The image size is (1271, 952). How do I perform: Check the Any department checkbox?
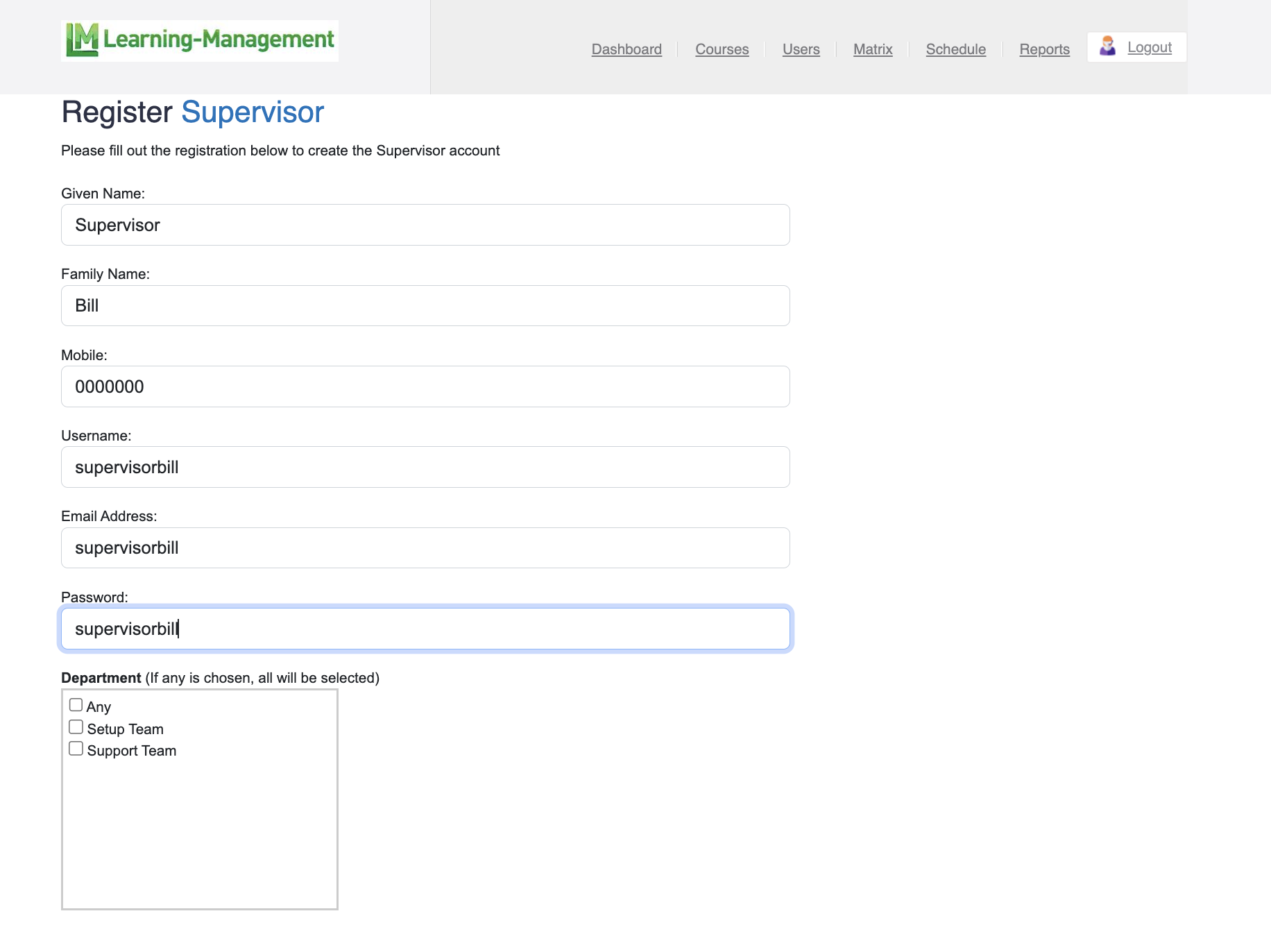76,705
